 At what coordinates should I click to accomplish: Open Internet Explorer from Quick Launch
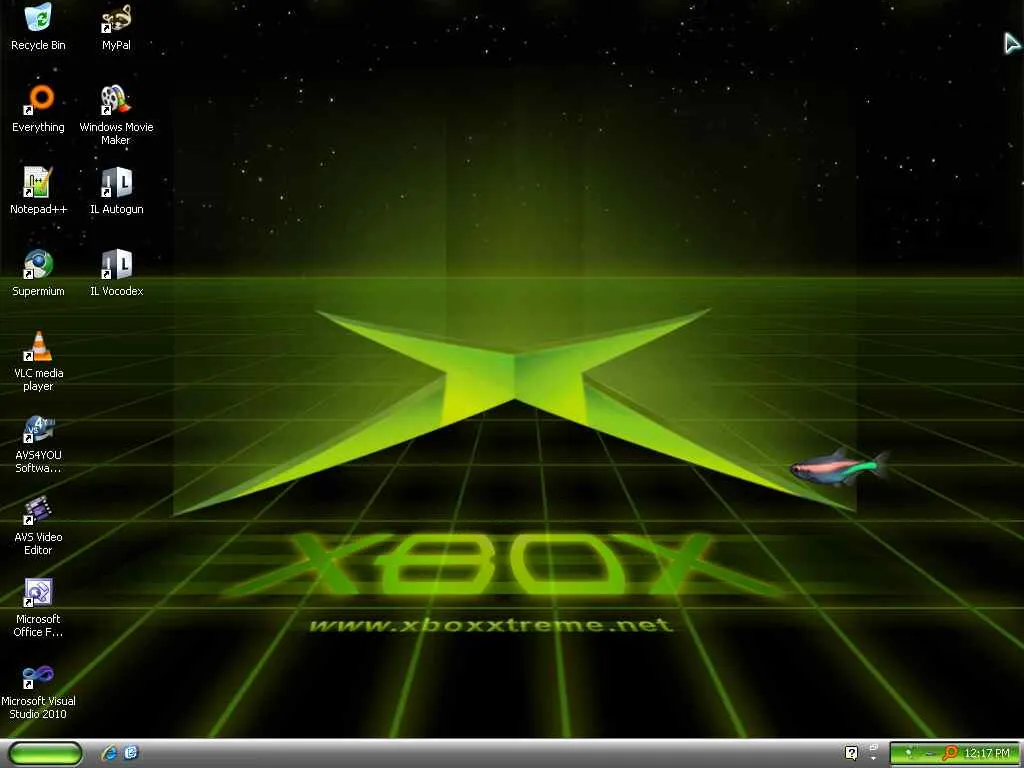[109, 753]
